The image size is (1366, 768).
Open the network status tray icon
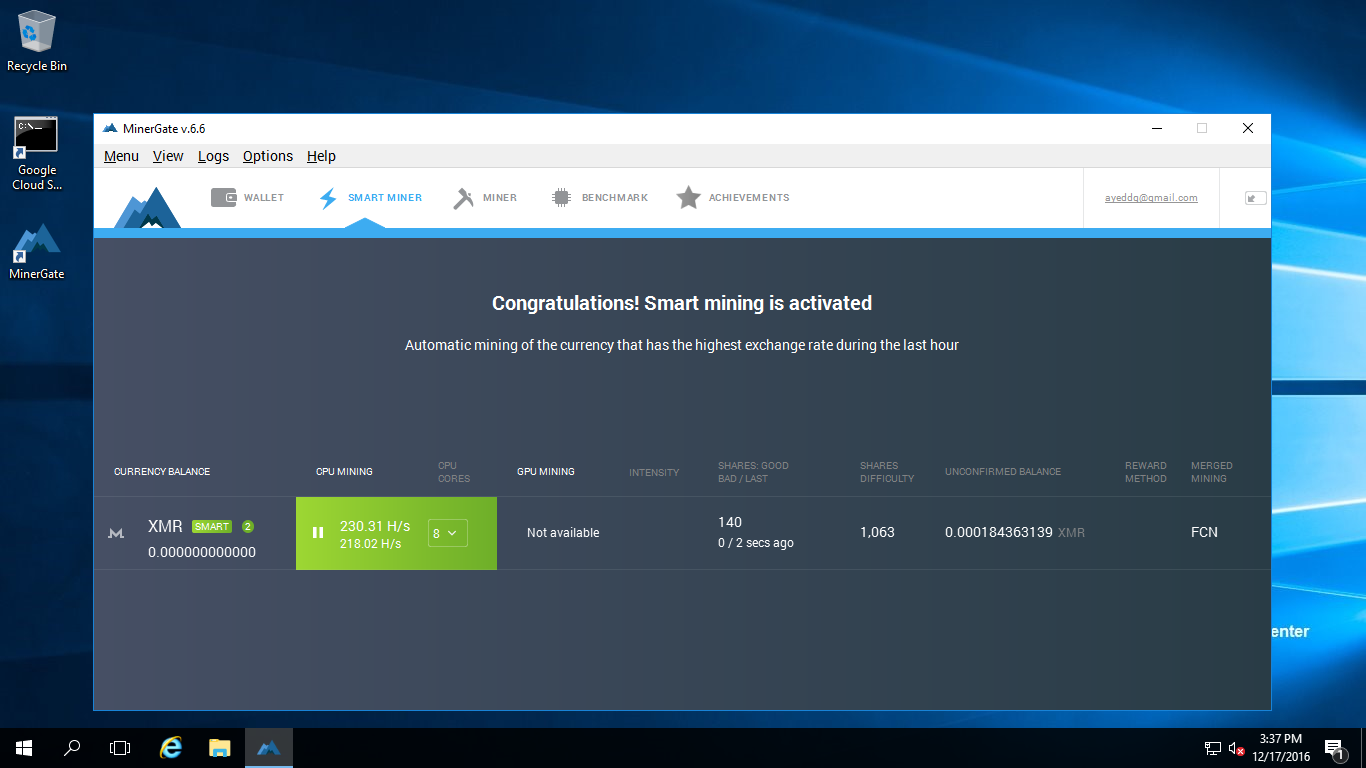(x=1212, y=748)
